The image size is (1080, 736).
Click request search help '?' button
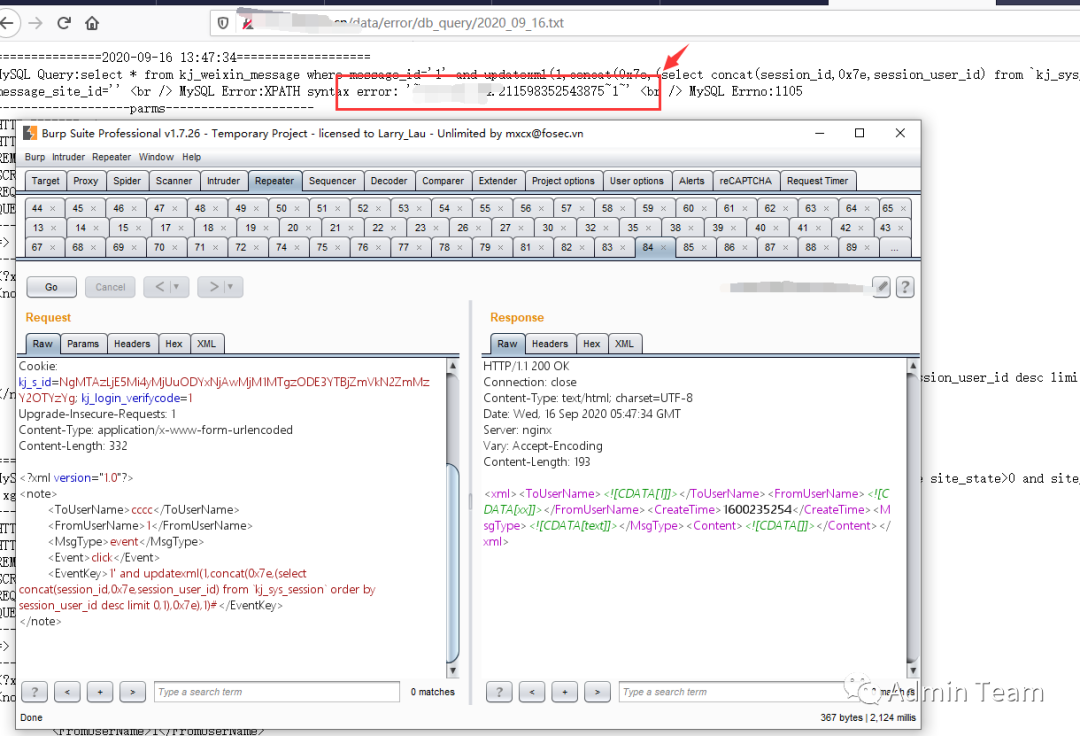(34, 691)
